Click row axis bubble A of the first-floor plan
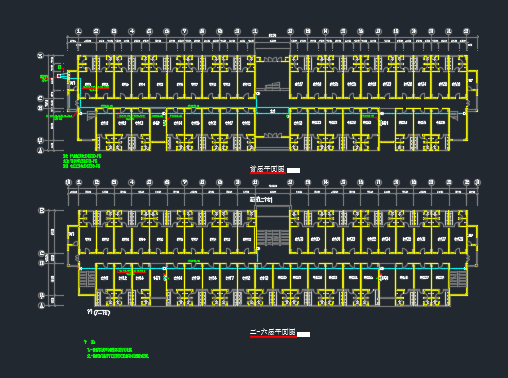The image size is (508, 378). pos(41,151)
